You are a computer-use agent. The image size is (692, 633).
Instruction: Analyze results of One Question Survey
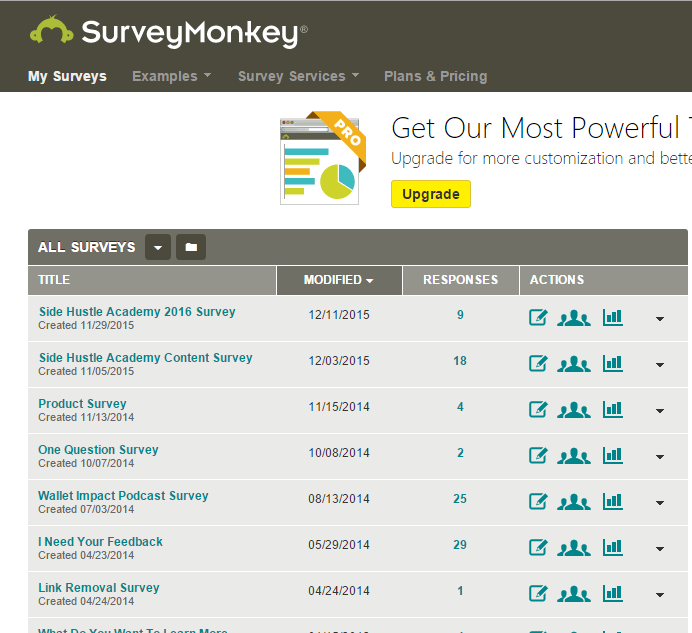pos(613,455)
